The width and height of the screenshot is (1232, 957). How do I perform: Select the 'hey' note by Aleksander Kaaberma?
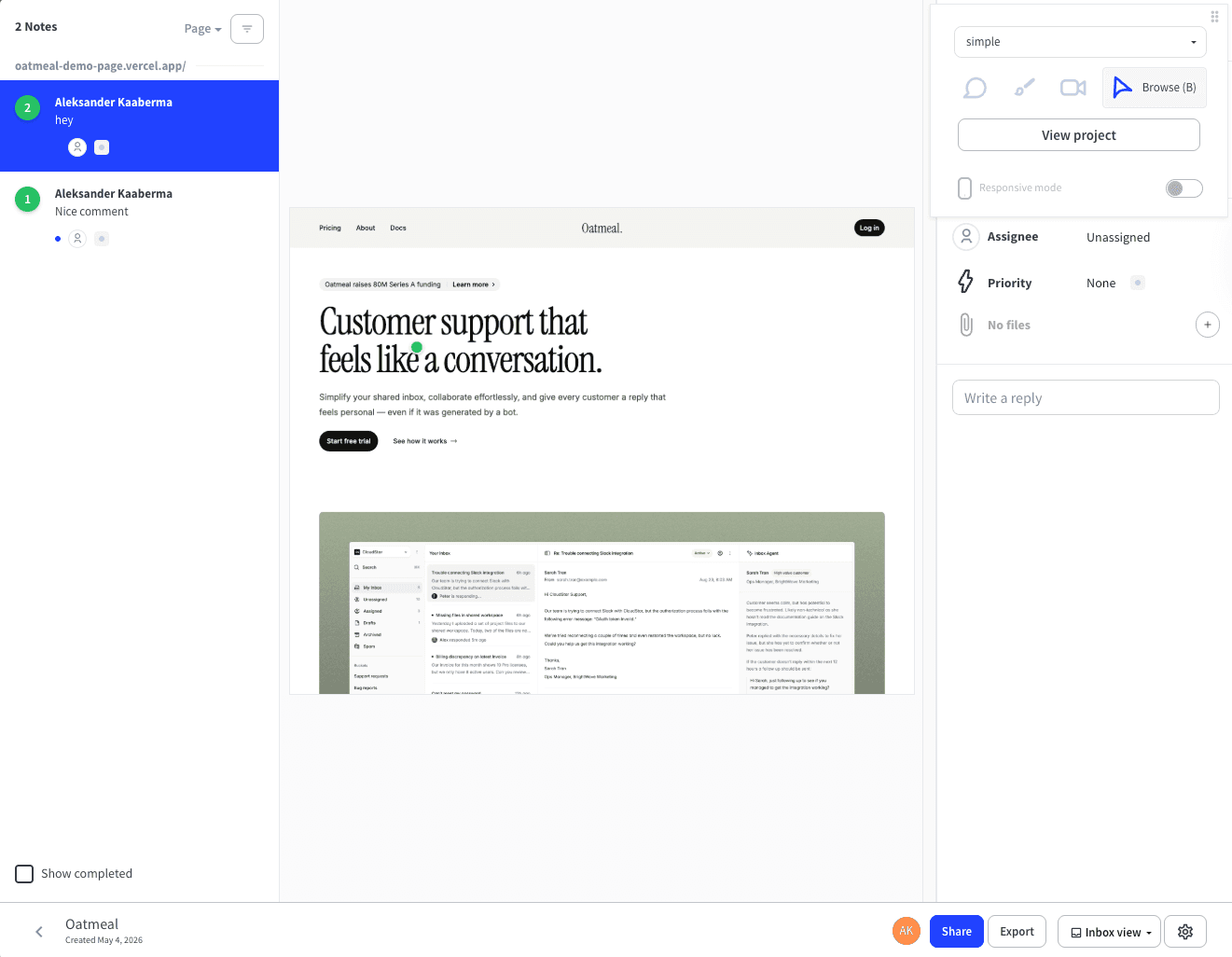coord(139,126)
